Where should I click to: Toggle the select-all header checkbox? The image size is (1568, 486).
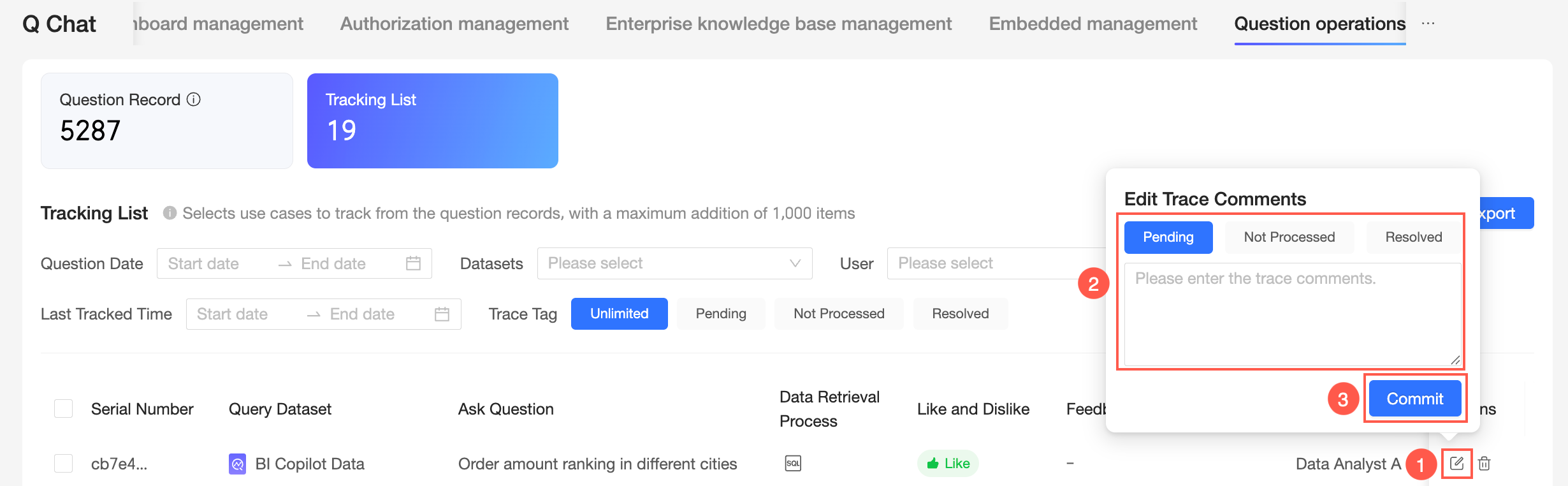tap(64, 409)
